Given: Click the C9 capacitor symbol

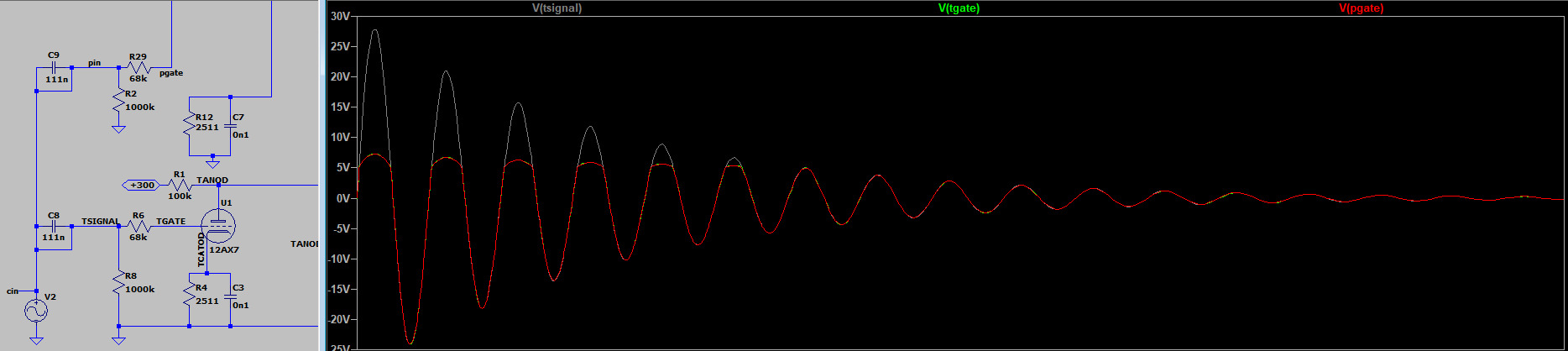Looking at the screenshot, I should (x=54, y=65).
